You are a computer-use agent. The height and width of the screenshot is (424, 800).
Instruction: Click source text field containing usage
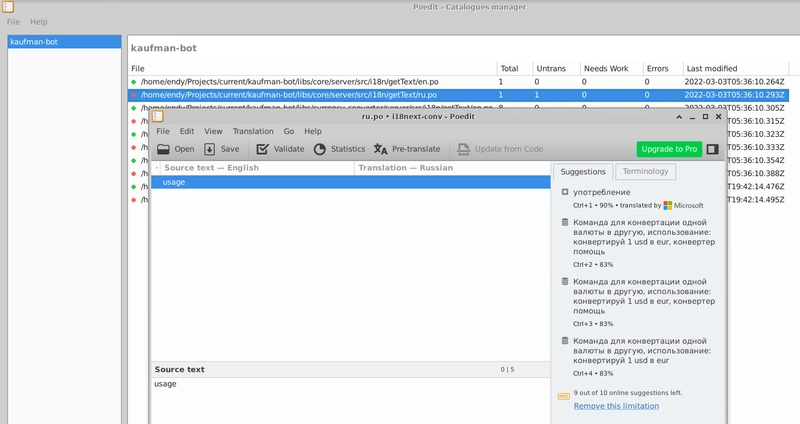coord(351,401)
